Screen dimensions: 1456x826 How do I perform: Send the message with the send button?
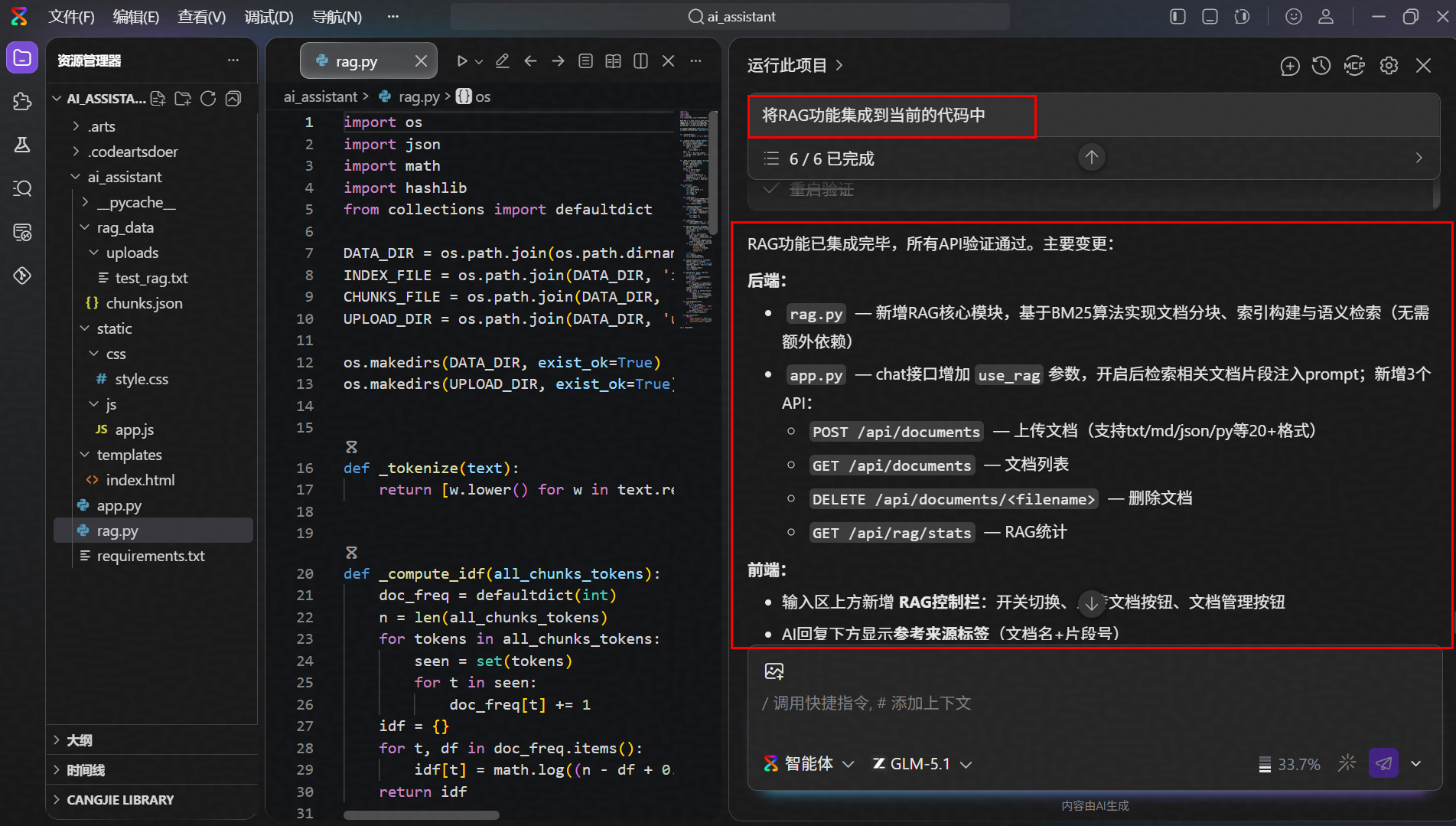pos(1383,763)
